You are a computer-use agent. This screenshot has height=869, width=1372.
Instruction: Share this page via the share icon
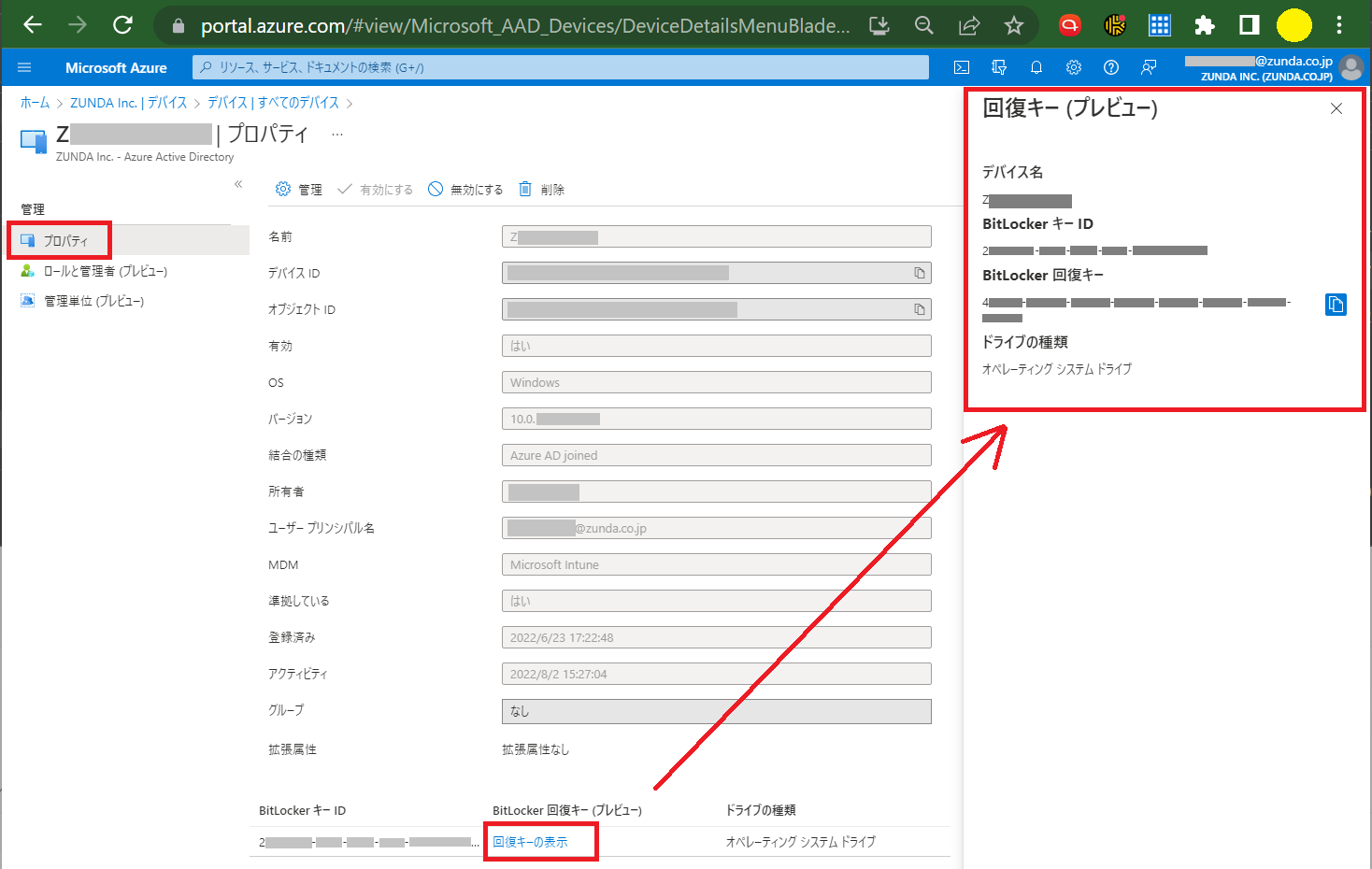click(x=969, y=25)
